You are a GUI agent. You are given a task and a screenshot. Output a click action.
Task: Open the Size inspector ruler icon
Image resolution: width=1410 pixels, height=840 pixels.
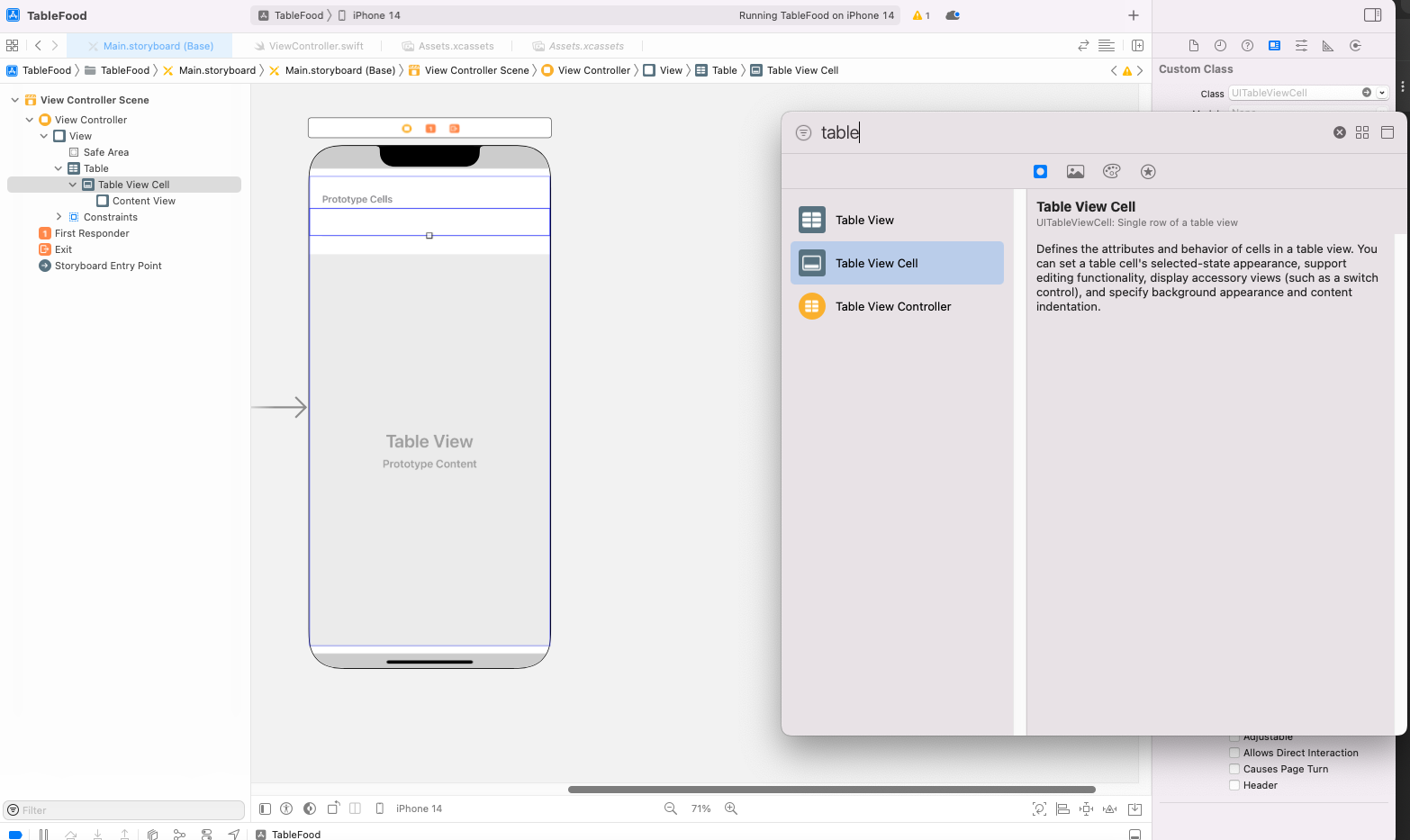(1328, 46)
